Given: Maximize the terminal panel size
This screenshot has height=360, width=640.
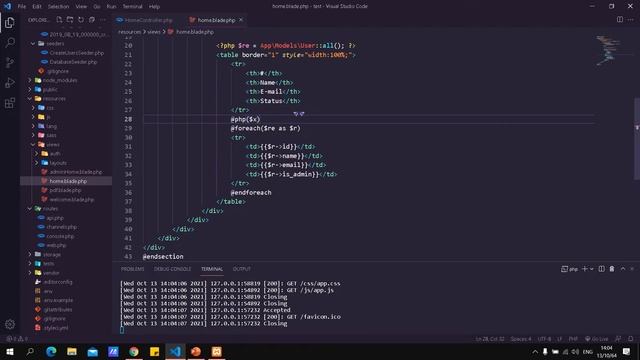Looking at the screenshot, I should click(x=623, y=269).
